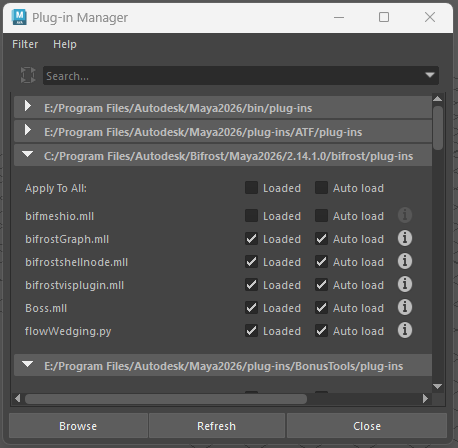The image size is (458, 448).
Task: Click the Maya logo in the title bar
Action: [19, 17]
